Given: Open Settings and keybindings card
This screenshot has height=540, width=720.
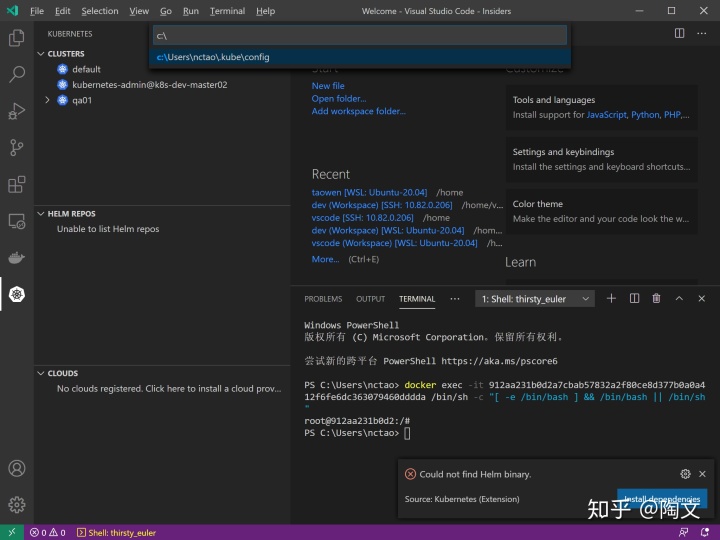Looking at the screenshot, I should 602,159.
